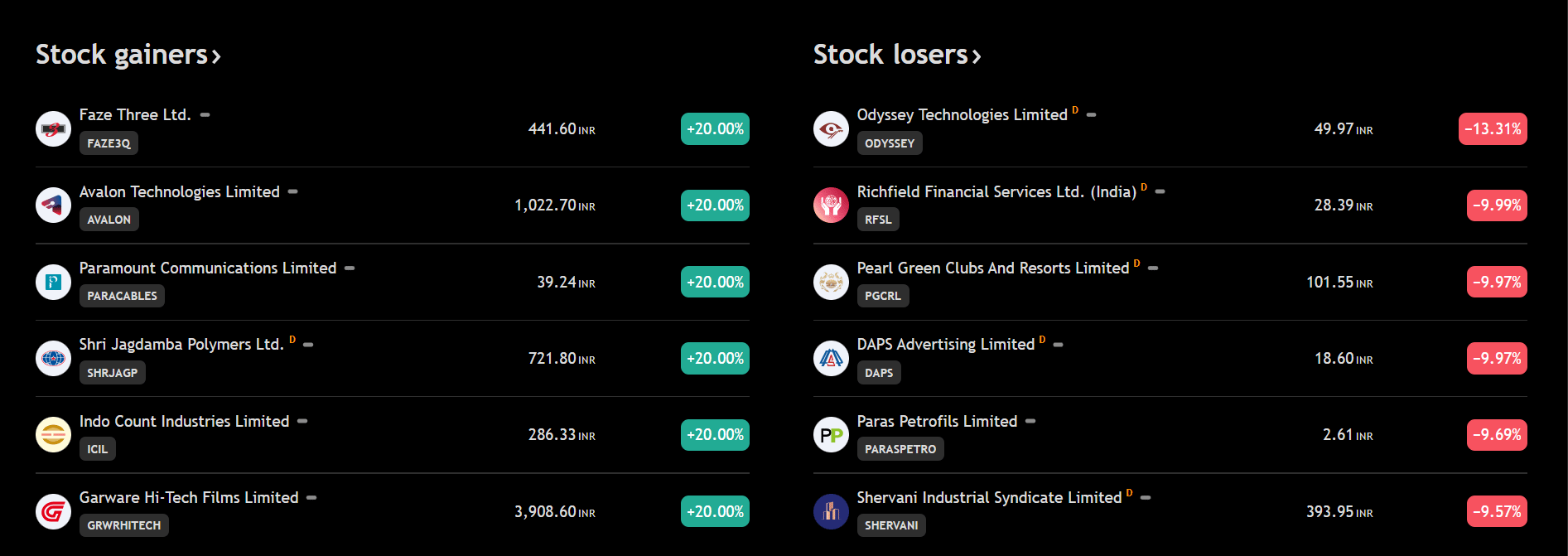The height and width of the screenshot is (556, 1568).
Task: Click Odyssey's −13.31% change badge
Action: 1492,128
